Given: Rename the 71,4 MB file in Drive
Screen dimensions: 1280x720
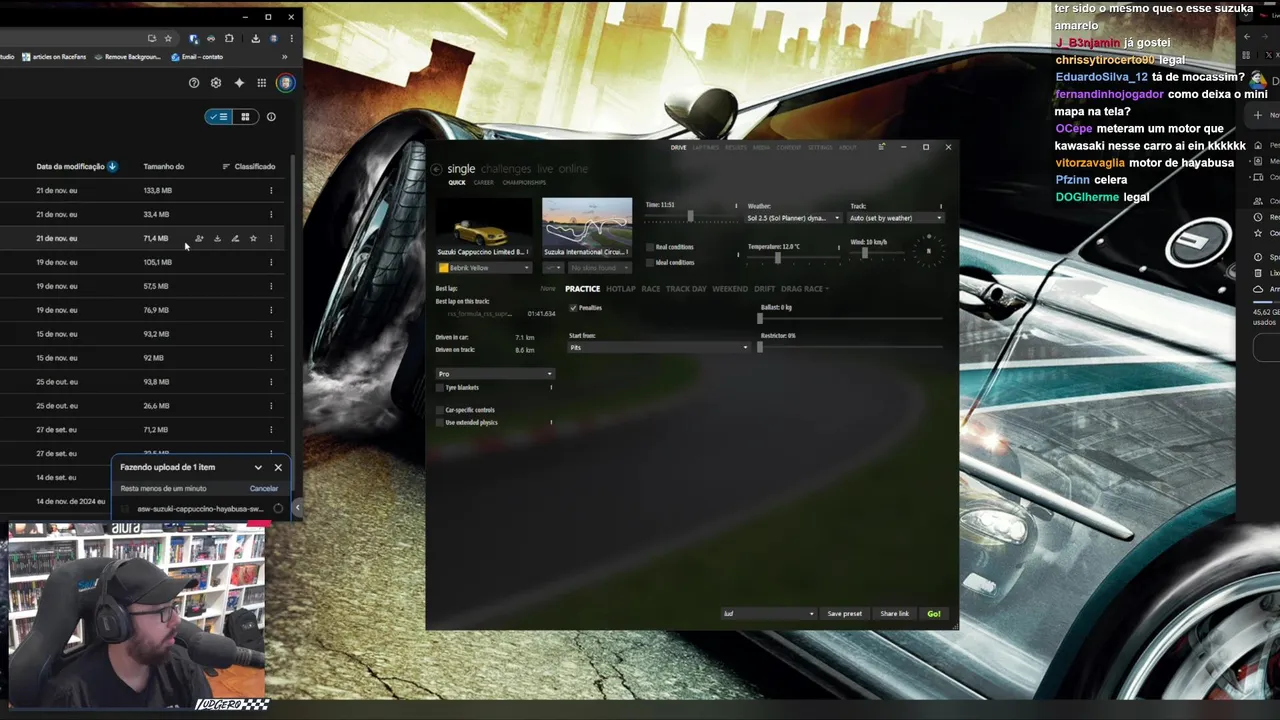Looking at the screenshot, I should click(235, 238).
